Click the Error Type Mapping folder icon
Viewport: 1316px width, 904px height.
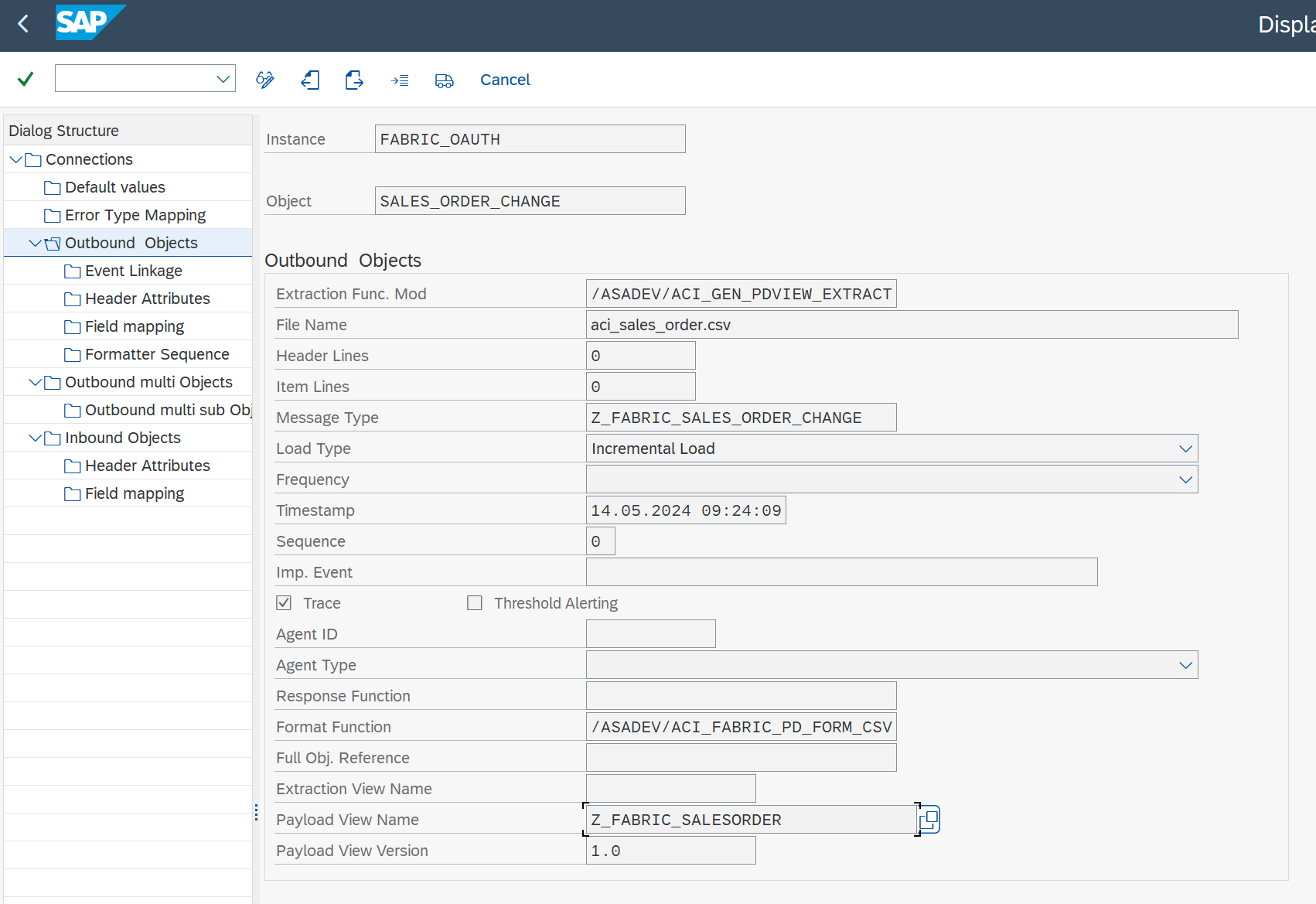(53, 216)
